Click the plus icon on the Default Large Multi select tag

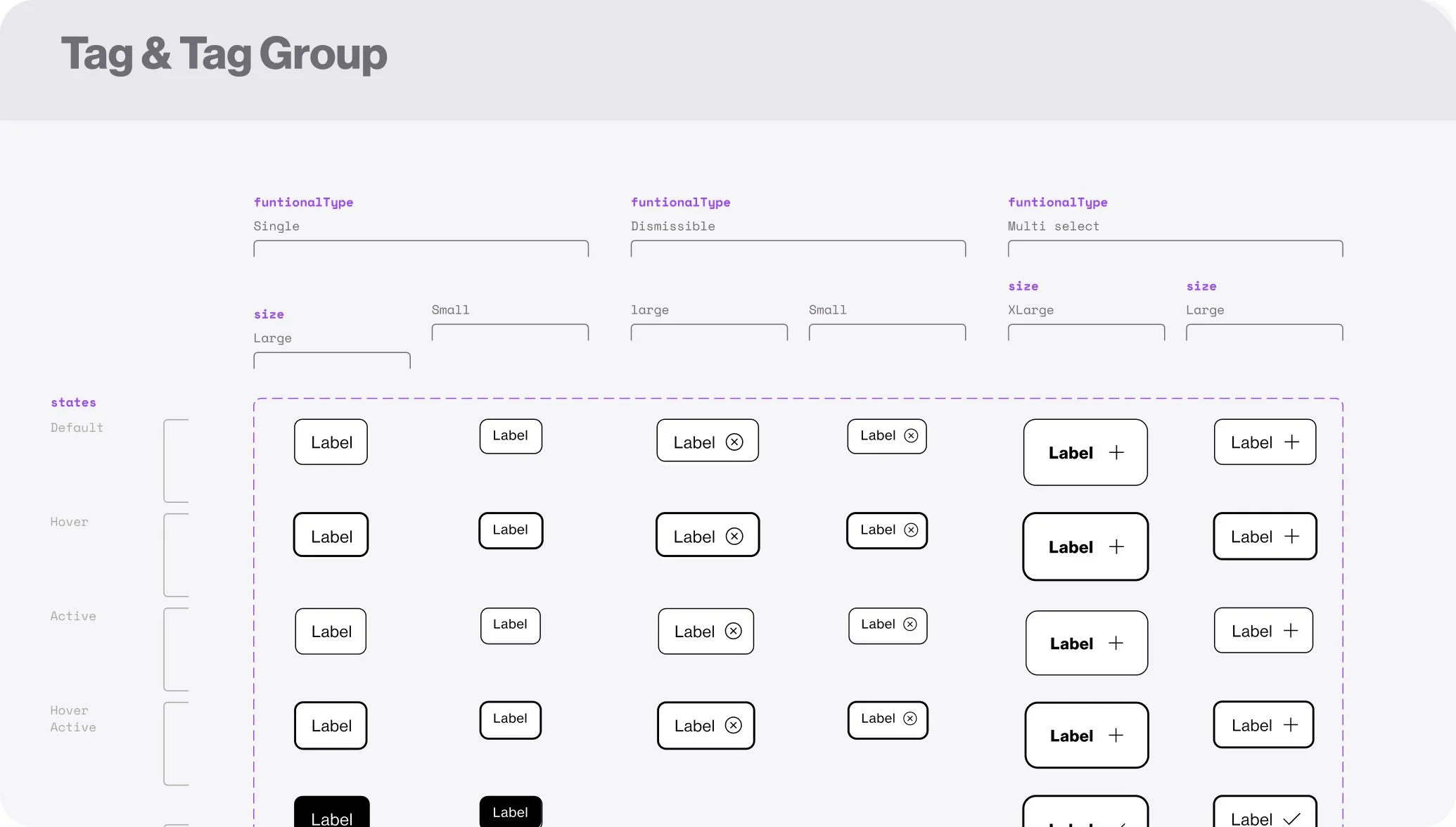tap(1291, 442)
